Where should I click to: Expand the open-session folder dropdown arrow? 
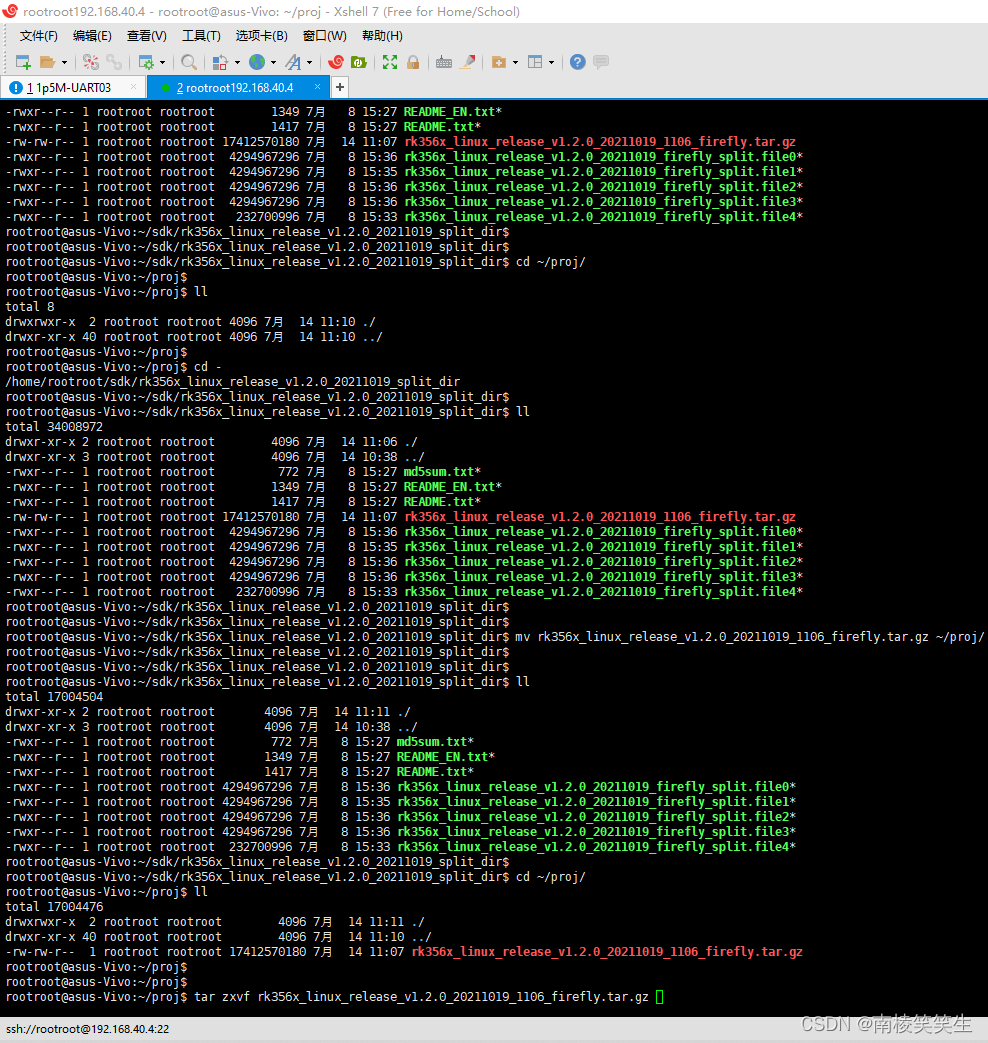point(64,63)
